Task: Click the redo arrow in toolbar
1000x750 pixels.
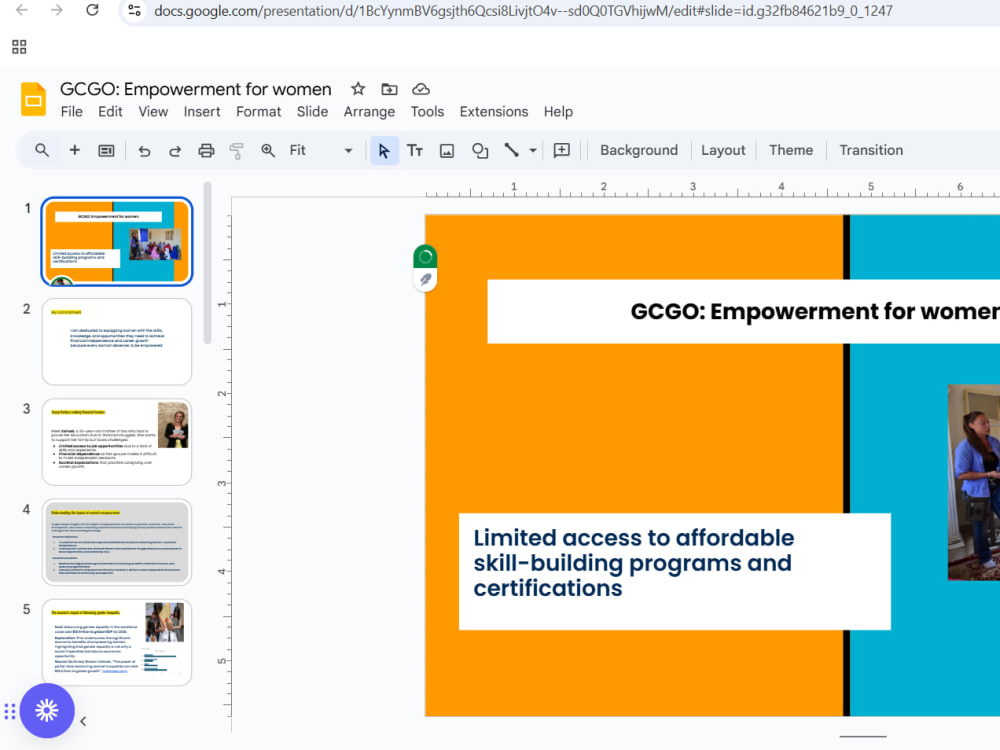Action: 175,151
